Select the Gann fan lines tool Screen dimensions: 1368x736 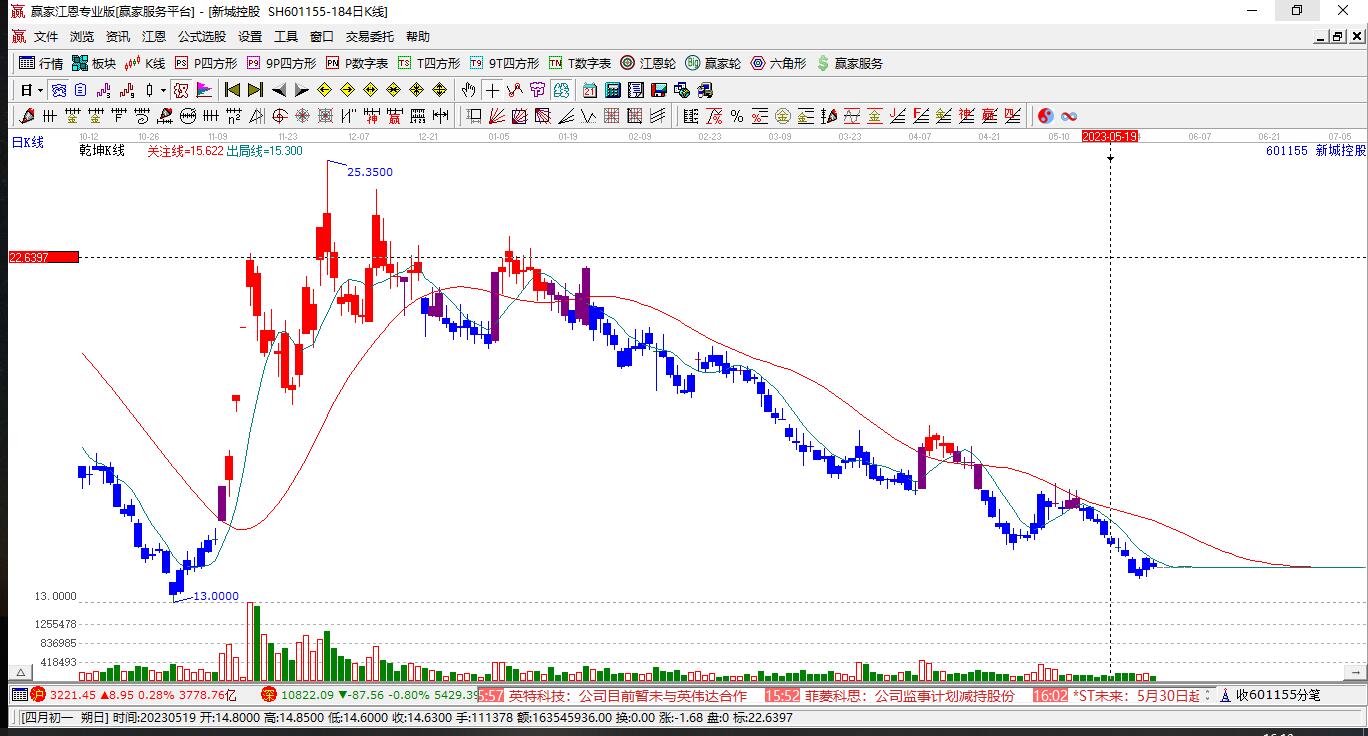tap(495, 116)
